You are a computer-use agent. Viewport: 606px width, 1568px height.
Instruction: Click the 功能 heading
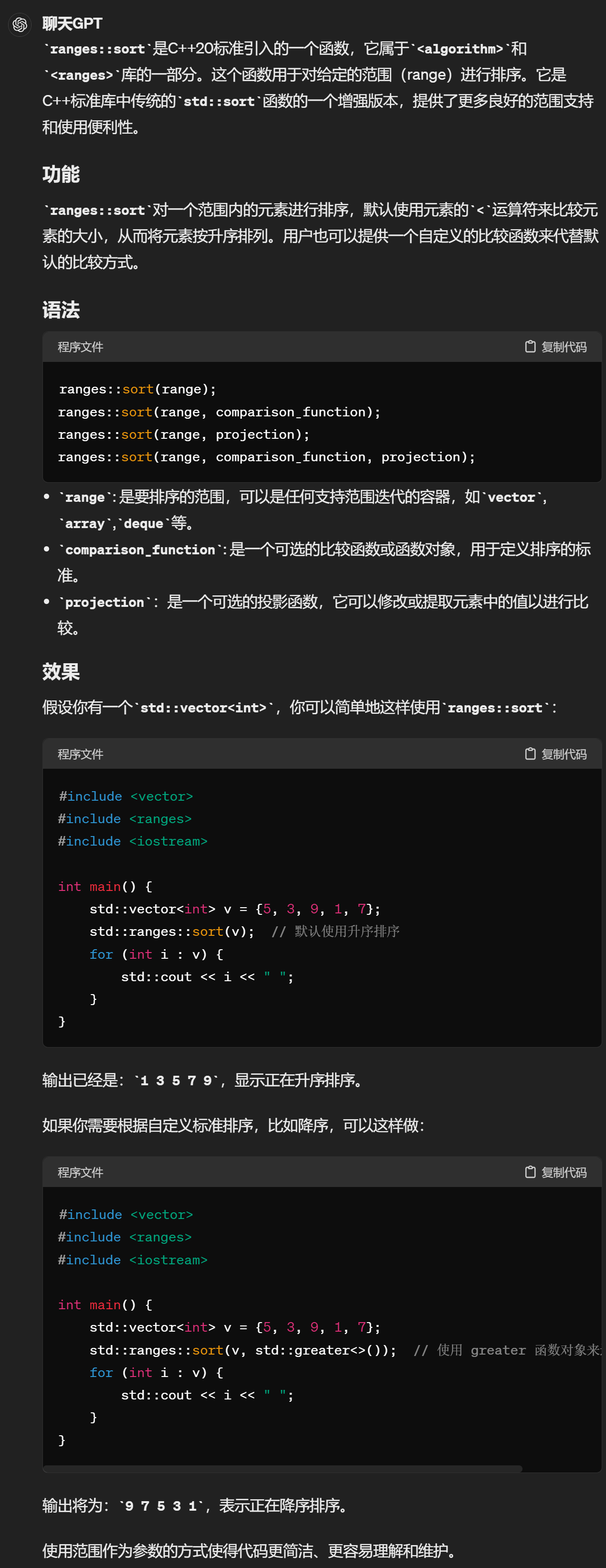coord(61,175)
